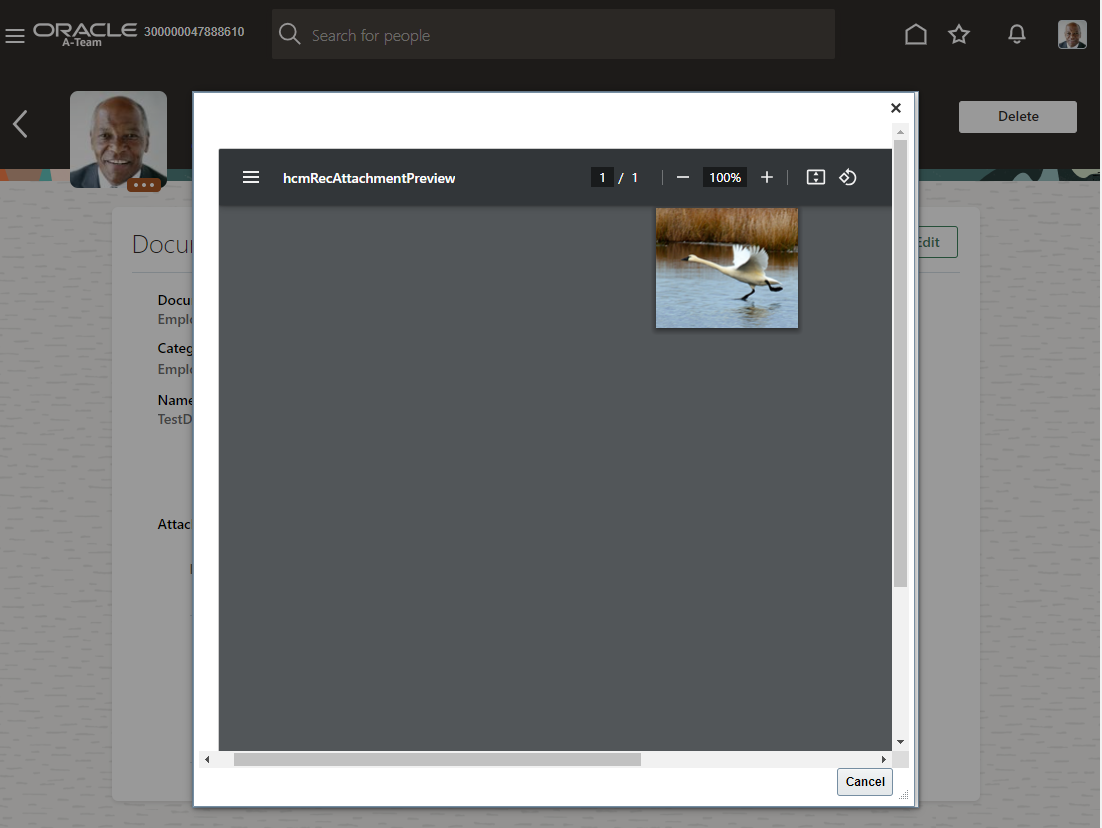Click the swan image in preview
Viewport: 1102px width, 828px height.
pyautogui.click(x=727, y=268)
